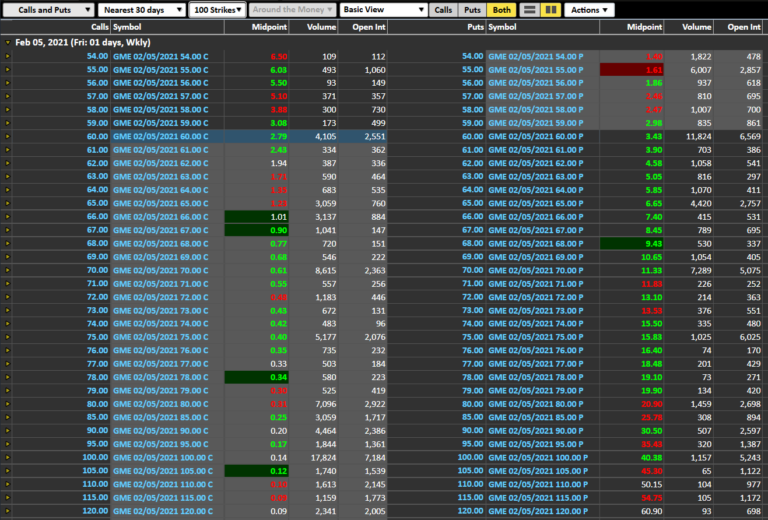Expand the 60.00 strike row arrow

(x=7, y=137)
